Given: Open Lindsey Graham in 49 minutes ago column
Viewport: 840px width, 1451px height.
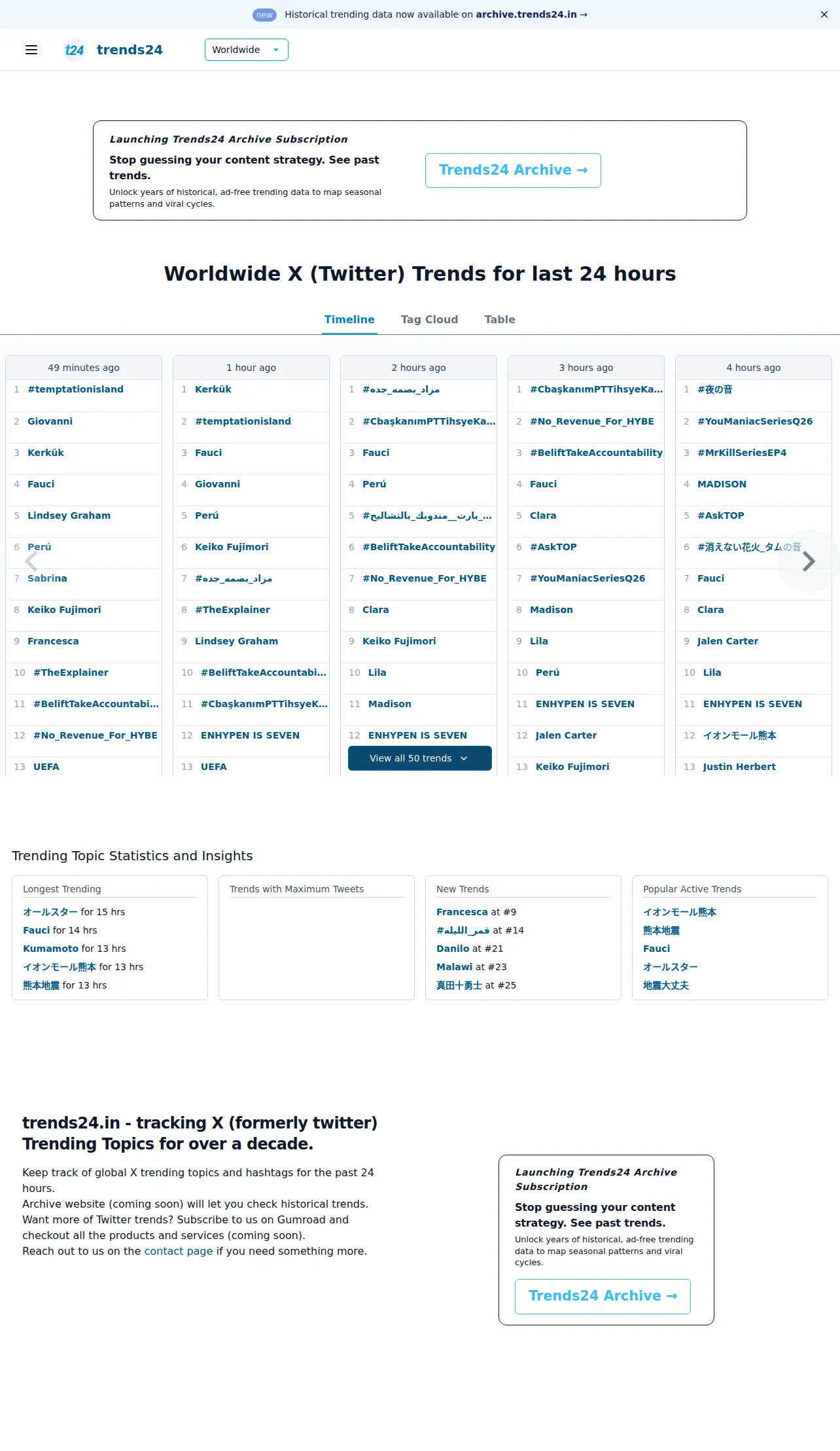Looking at the screenshot, I should [69, 516].
